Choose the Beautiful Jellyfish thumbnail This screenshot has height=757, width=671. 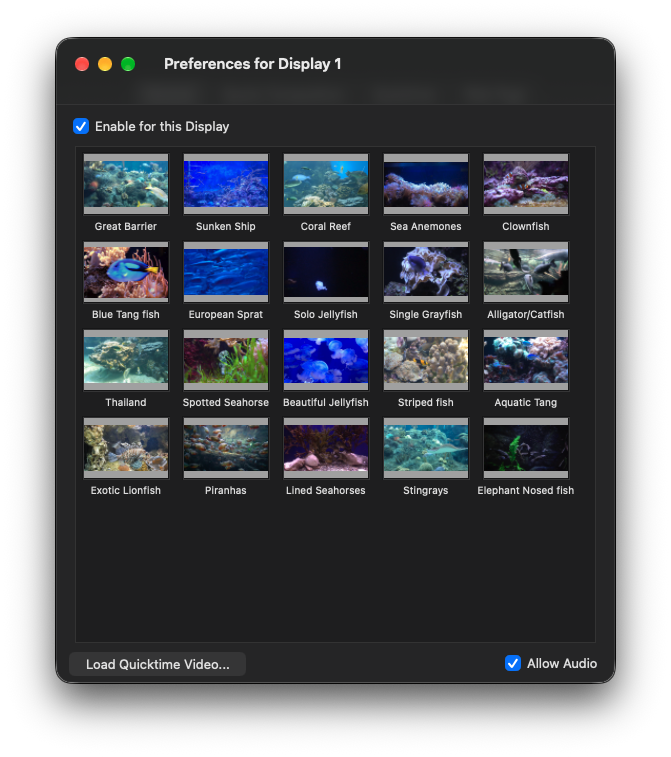[x=326, y=360]
